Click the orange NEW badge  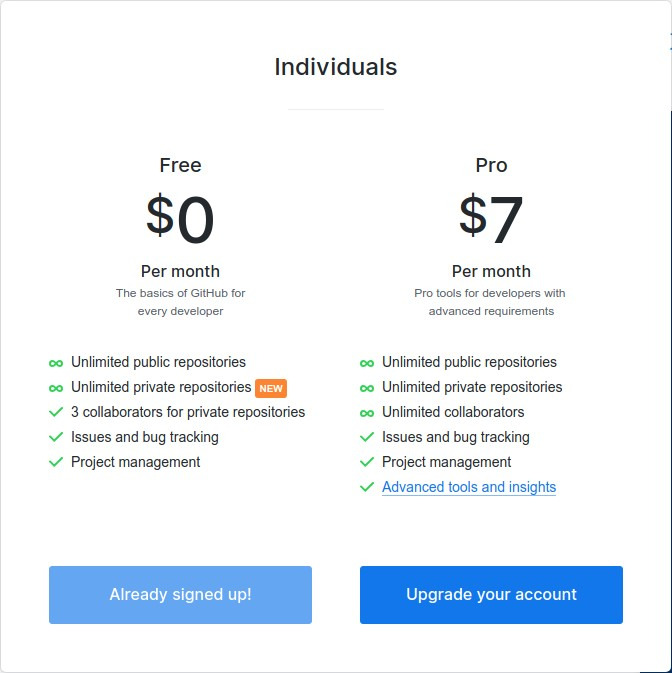(x=271, y=388)
